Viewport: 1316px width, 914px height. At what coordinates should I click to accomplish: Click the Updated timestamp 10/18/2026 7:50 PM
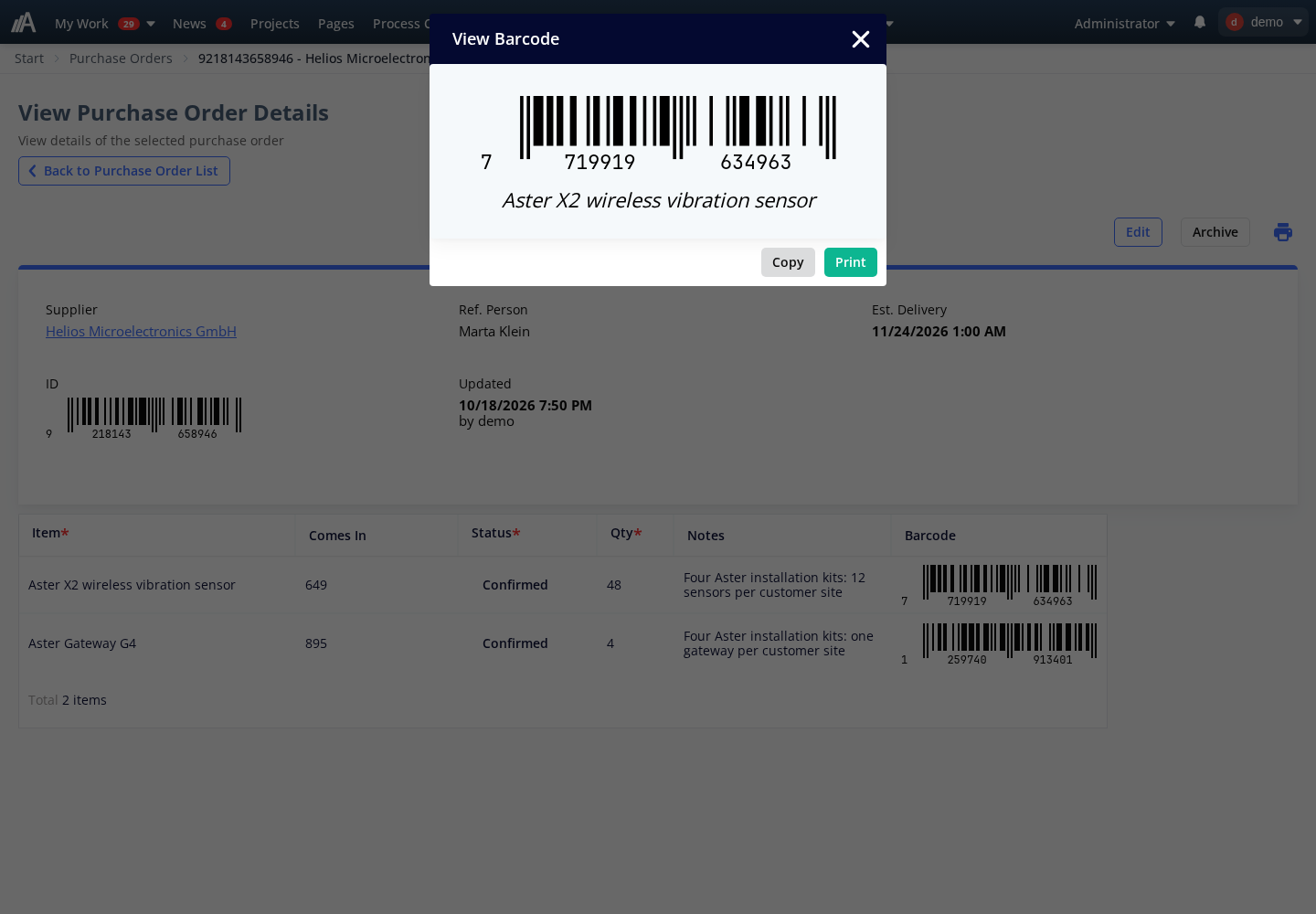pyautogui.click(x=525, y=405)
